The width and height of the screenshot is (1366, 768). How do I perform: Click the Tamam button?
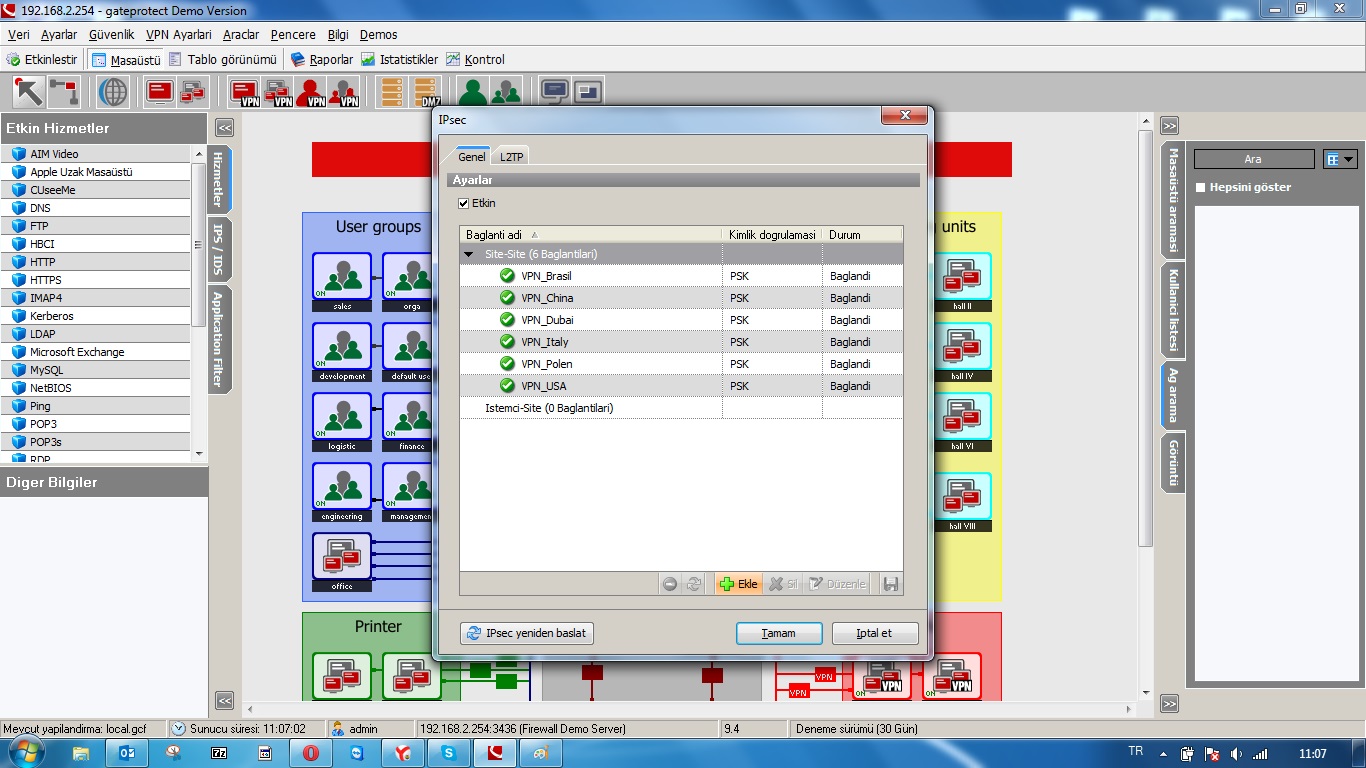point(779,633)
